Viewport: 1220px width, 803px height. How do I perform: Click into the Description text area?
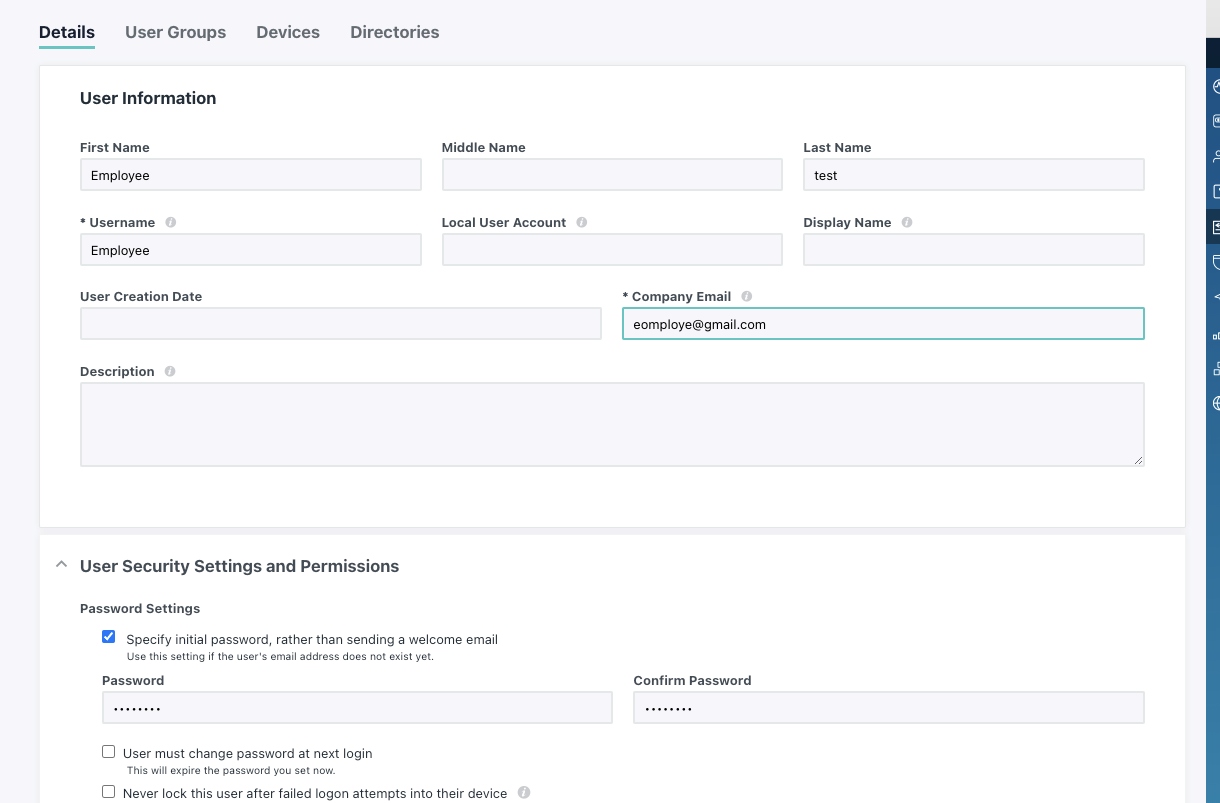(x=612, y=424)
